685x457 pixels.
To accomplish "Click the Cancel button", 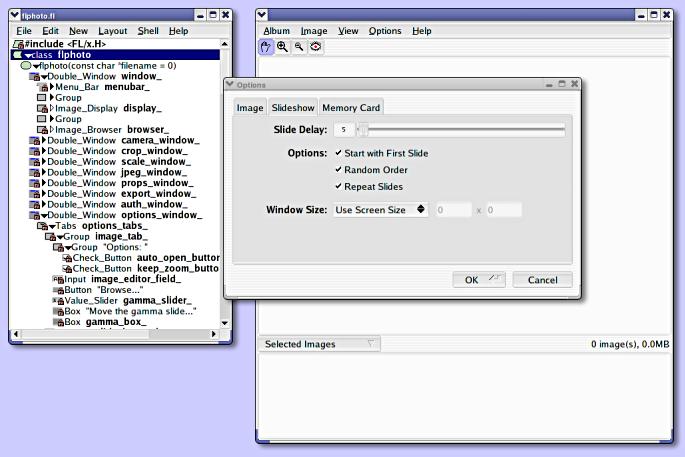I will [542, 280].
